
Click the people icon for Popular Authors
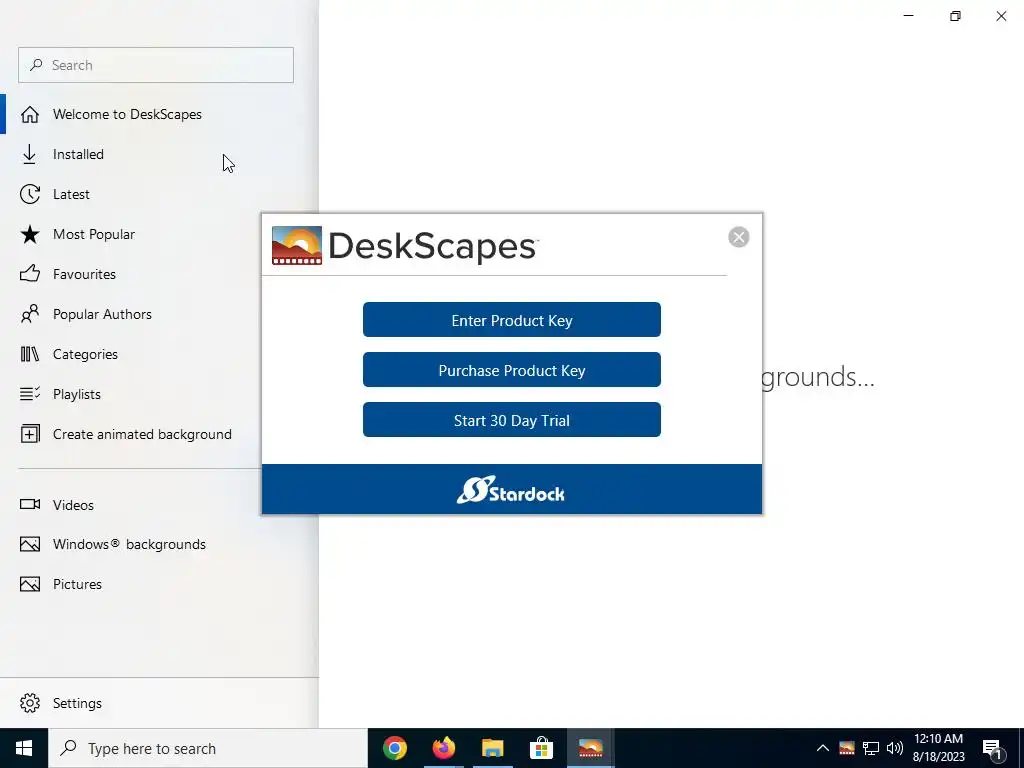pos(29,314)
